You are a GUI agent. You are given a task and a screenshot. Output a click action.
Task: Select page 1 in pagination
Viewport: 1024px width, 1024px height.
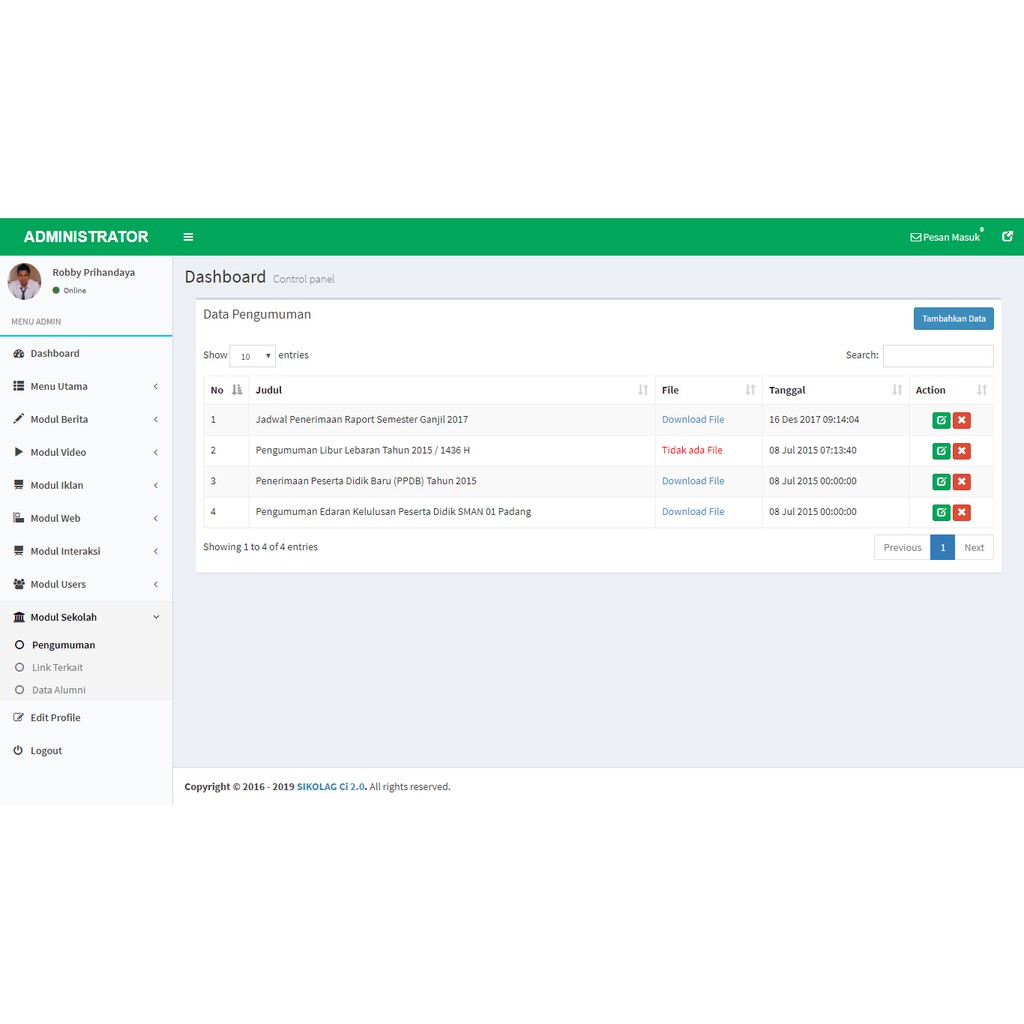[942, 547]
